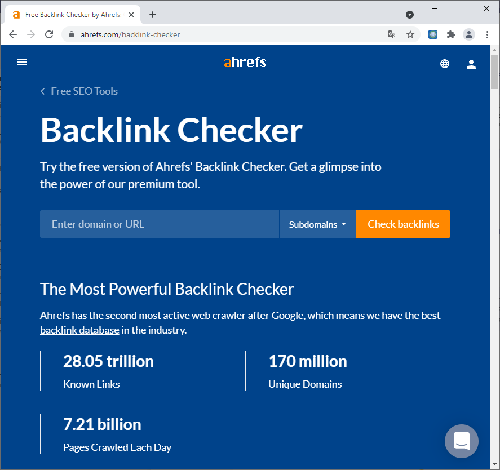Click the ahrefs logo

[x=245, y=62]
